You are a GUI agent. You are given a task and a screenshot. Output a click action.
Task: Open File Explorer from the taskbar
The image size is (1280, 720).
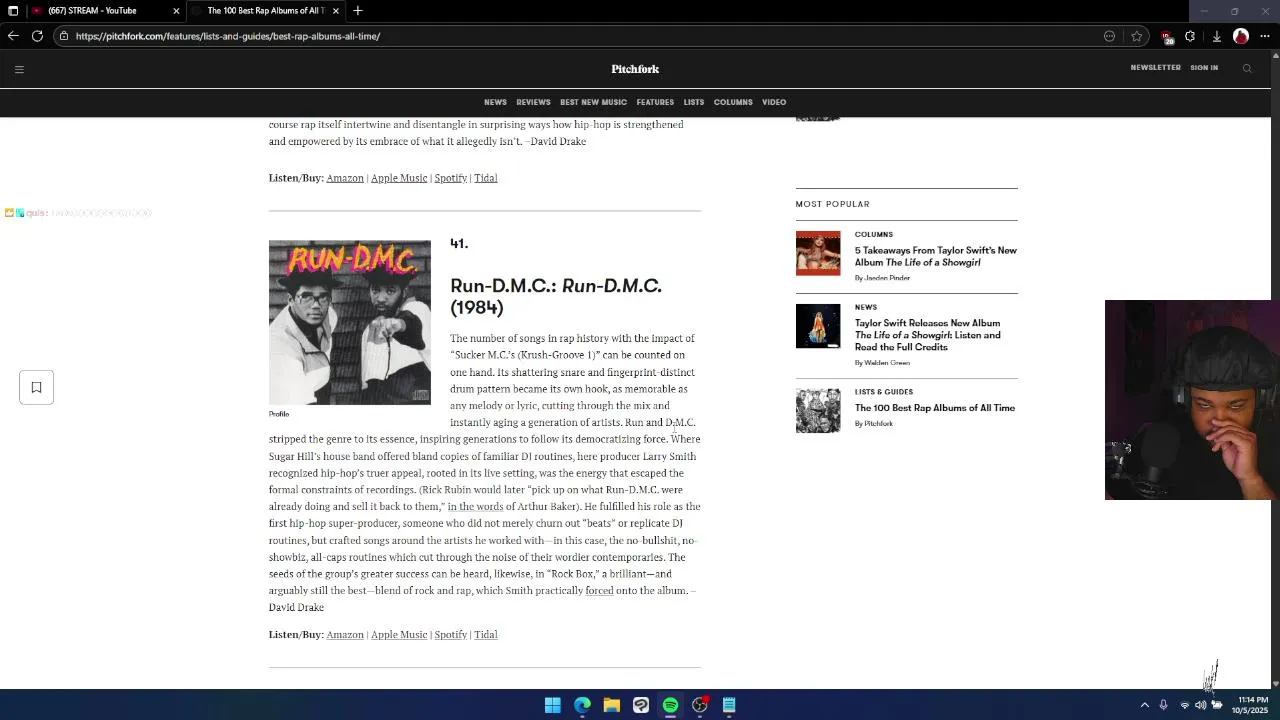coord(612,705)
